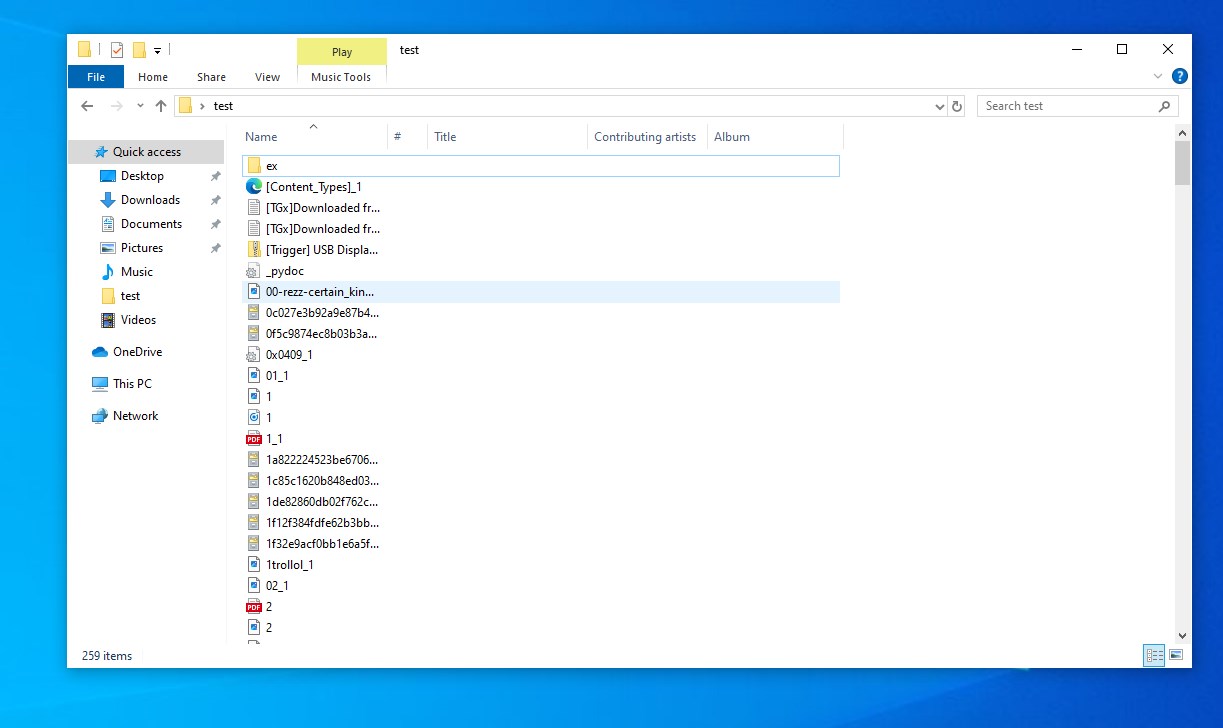Click the Play contextual tab header

point(342,52)
